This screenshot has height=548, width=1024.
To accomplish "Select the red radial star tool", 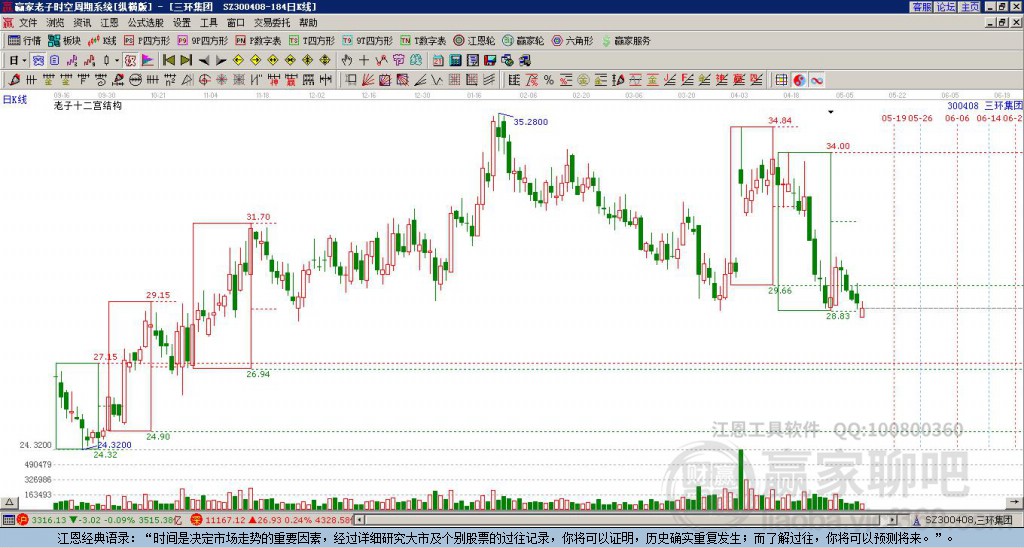I will tap(221, 80).
